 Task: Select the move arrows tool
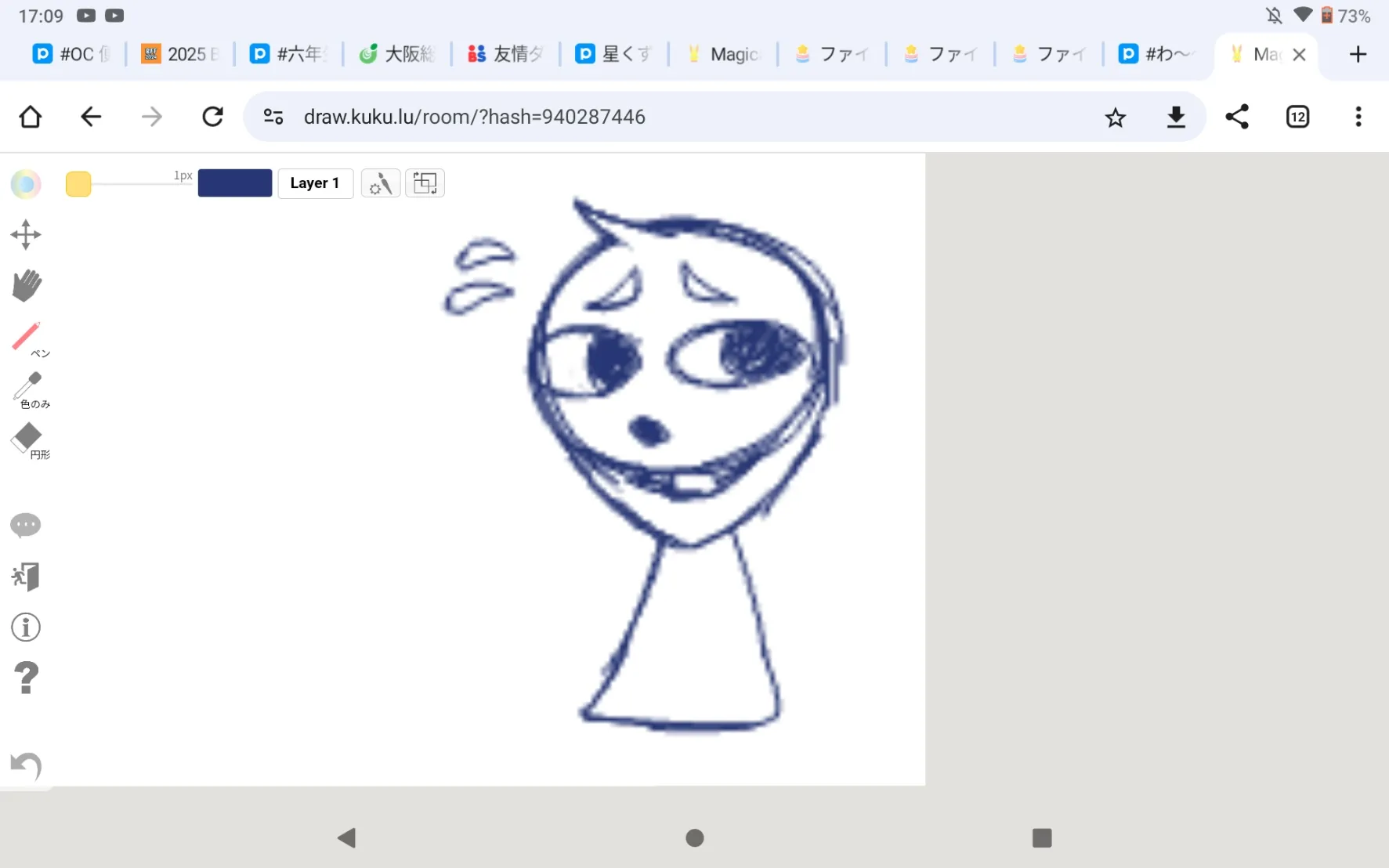point(26,234)
